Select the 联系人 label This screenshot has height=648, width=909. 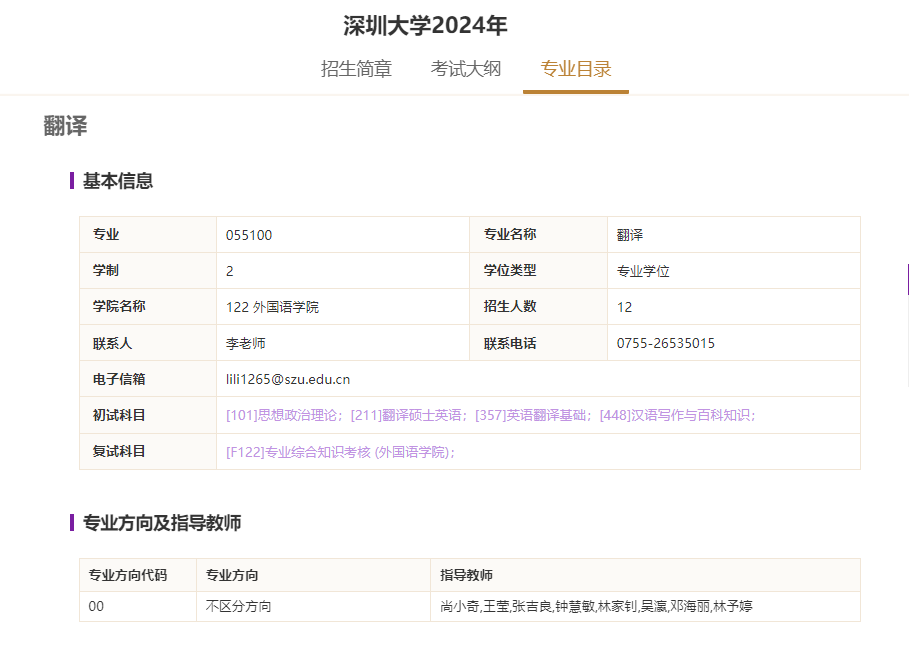[112, 344]
